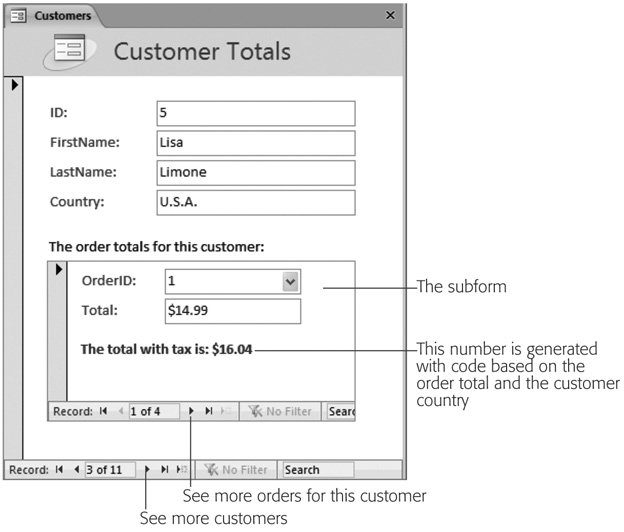The image size is (624, 532).
Task: Click the LastName: label
Action: [x=83, y=172]
